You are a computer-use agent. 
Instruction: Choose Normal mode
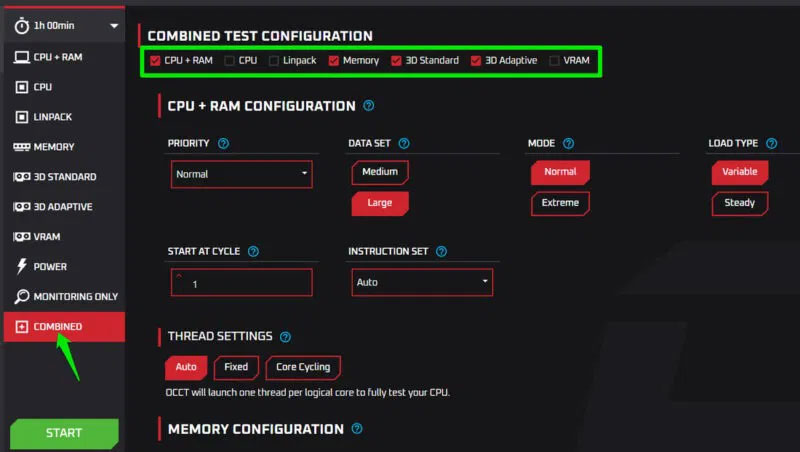click(x=560, y=172)
